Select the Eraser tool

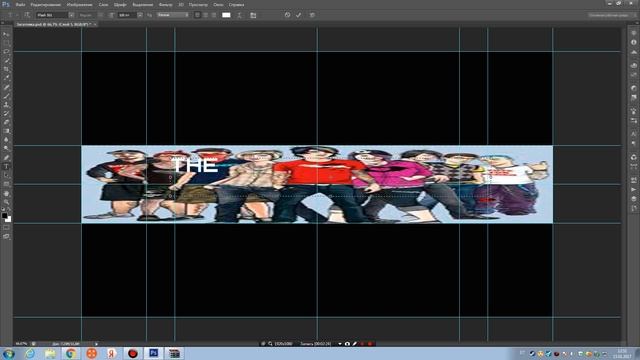pyautogui.click(x=6, y=122)
